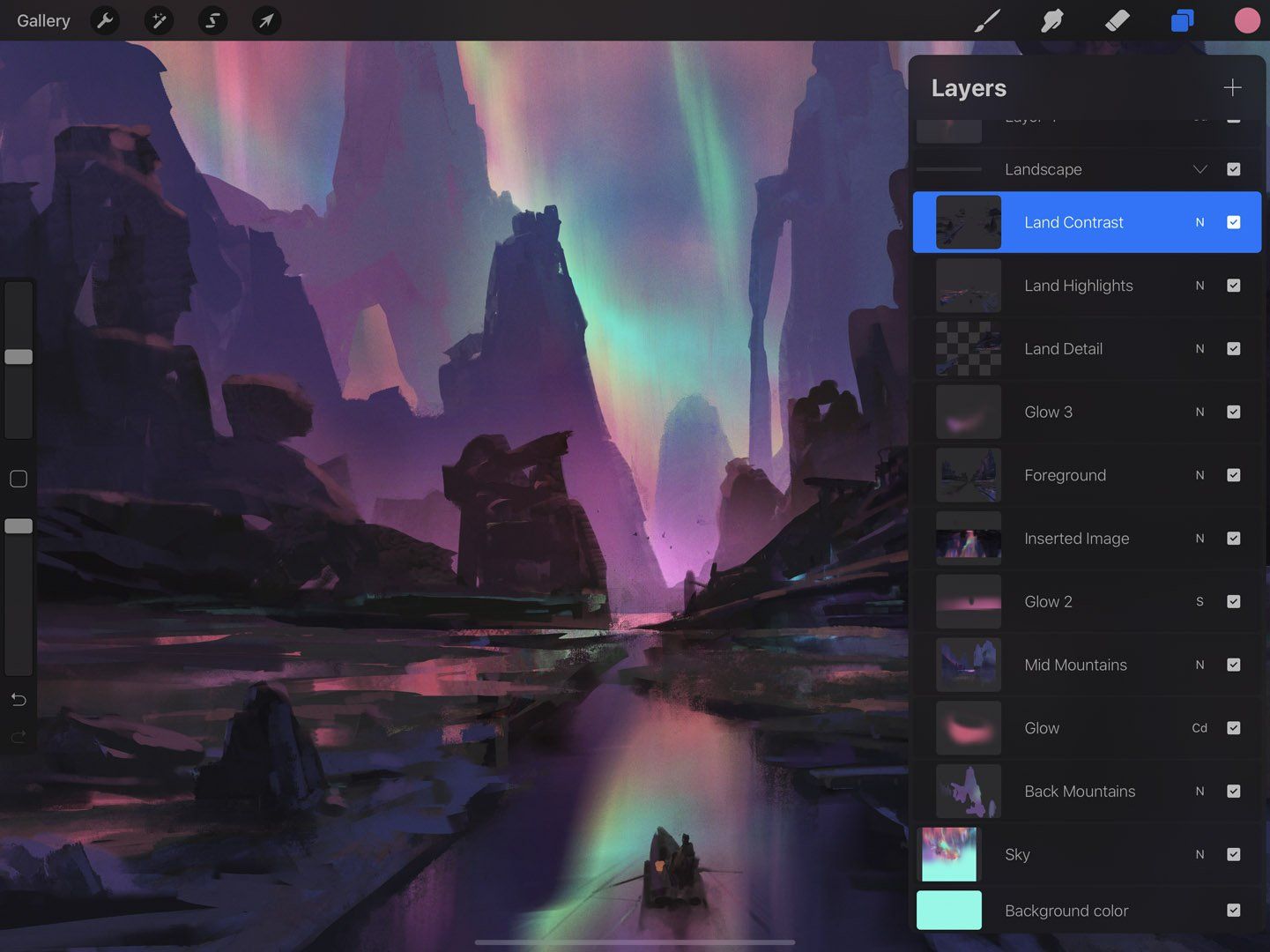The image size is (1270, 952).
Task: Tap the Layers panel icon in toolbar
Action: (1182, 20)
